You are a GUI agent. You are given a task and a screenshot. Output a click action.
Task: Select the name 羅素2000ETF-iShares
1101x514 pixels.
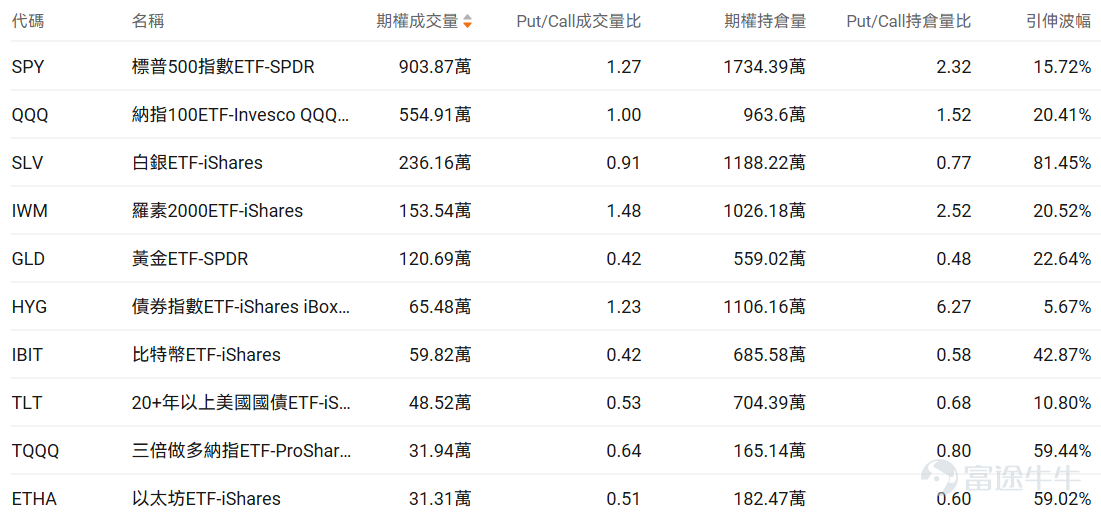pos(218,211)
